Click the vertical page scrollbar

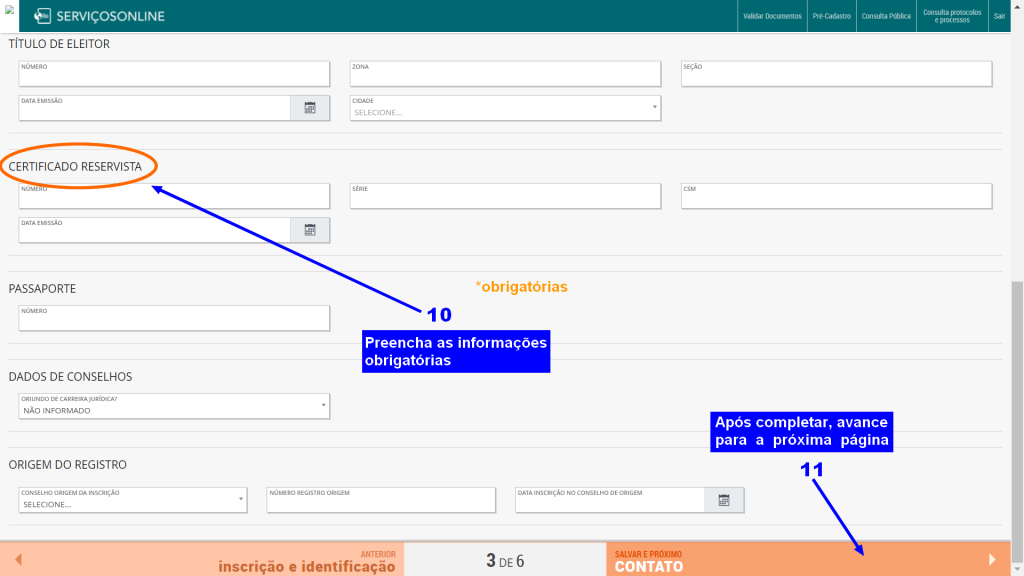click(x=1017, y=400)
